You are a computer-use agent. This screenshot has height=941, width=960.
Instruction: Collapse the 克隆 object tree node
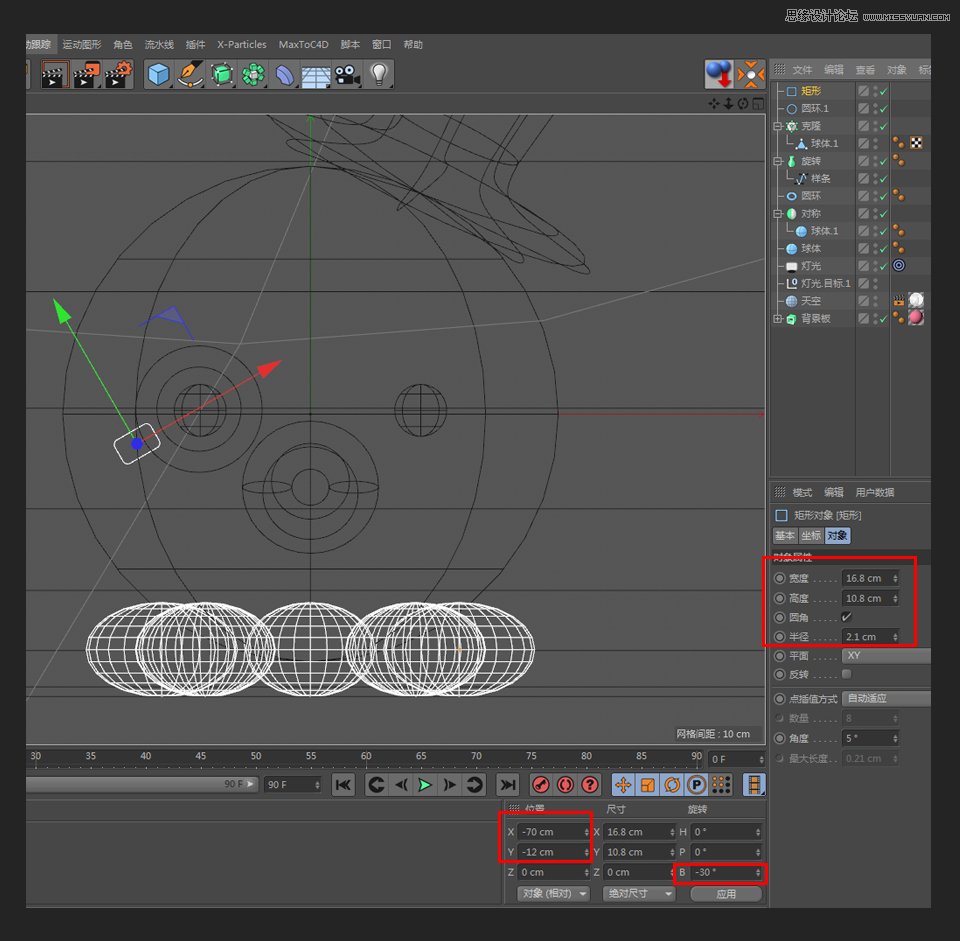[x=778, y=126]
